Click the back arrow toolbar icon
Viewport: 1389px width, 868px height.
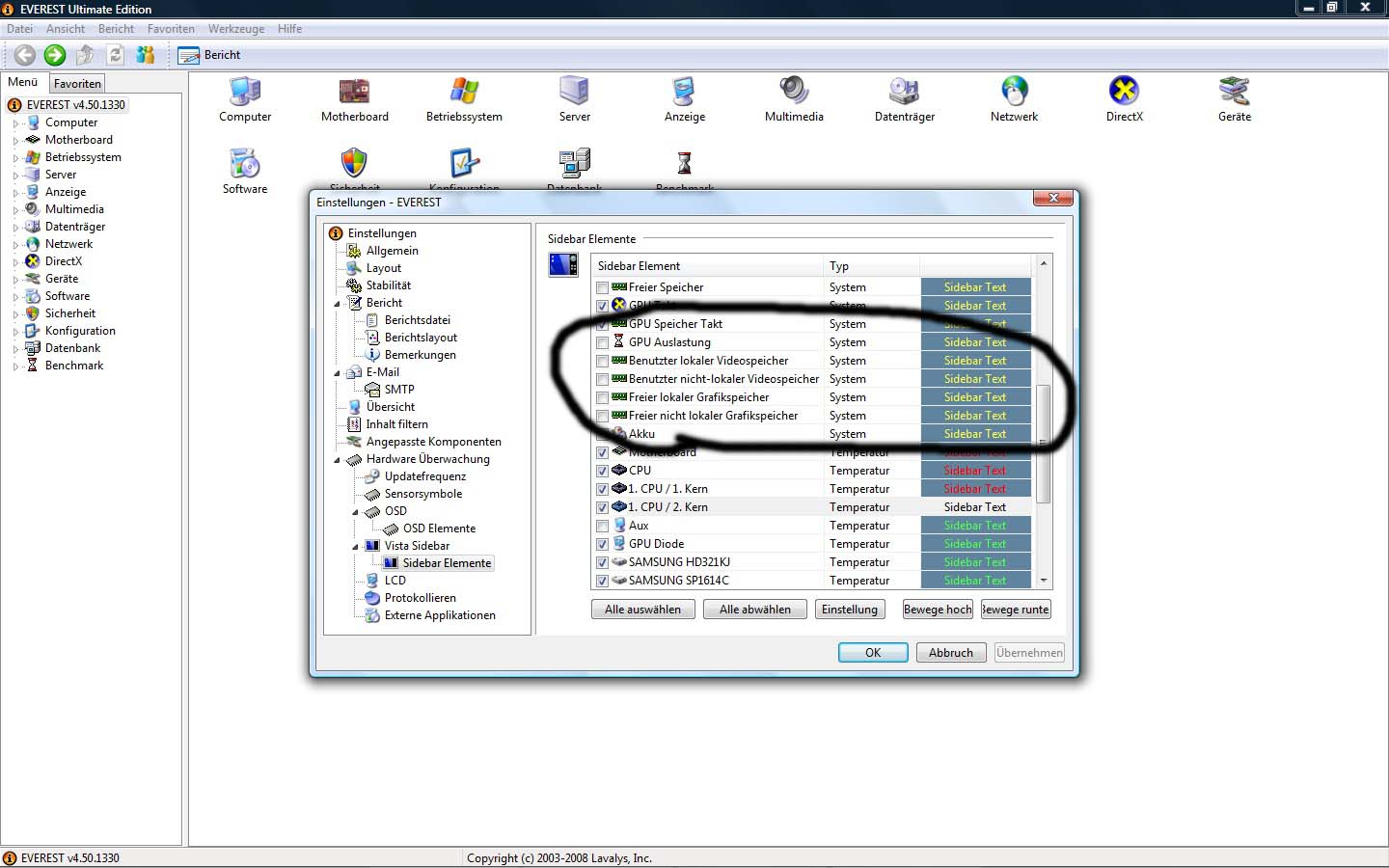click(x=25, y=55)
